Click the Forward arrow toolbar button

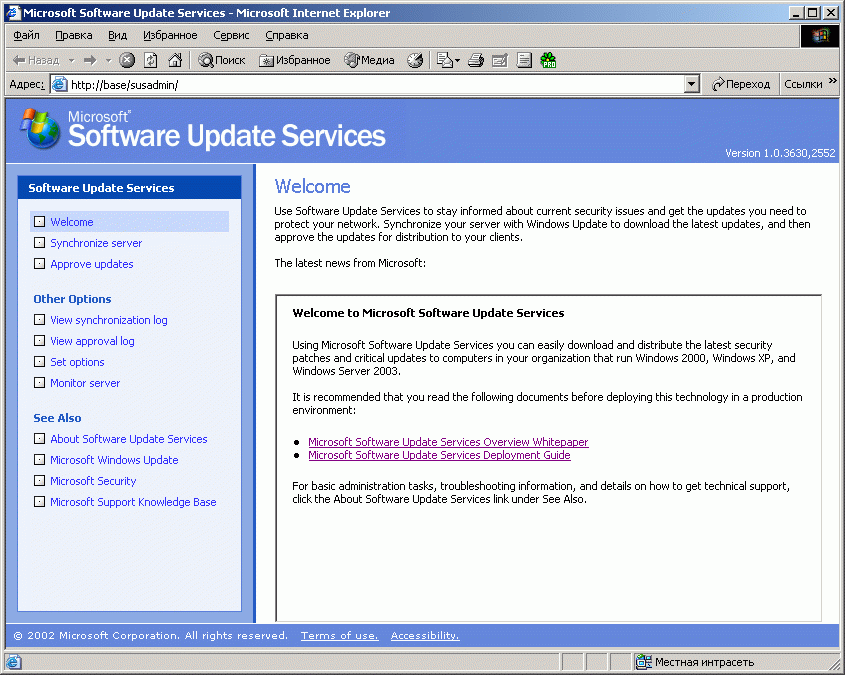[90, 60]
